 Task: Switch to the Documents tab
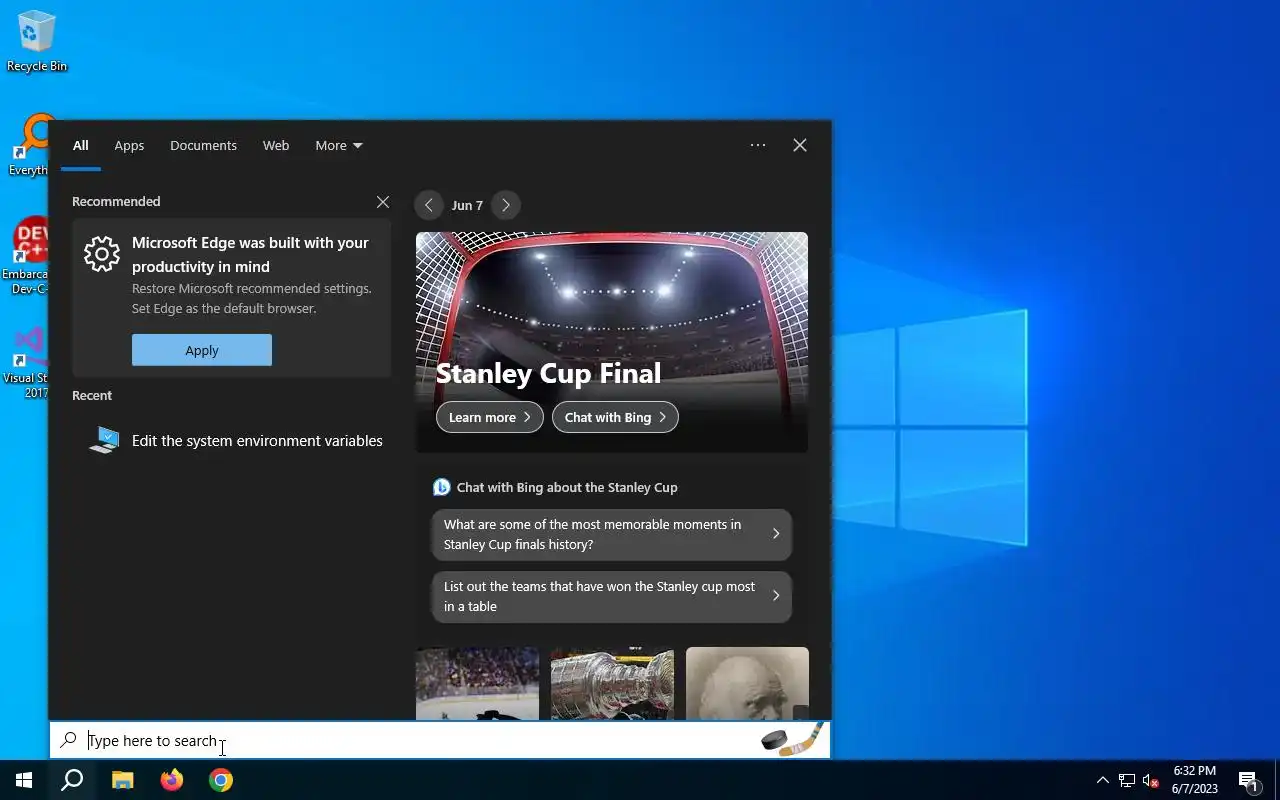[x=203, y=145]
